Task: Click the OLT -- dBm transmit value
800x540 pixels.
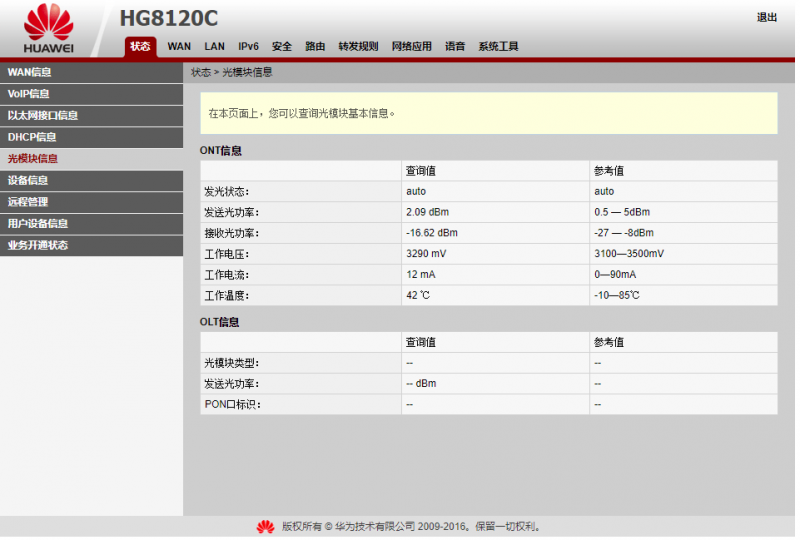Action: 421,383
